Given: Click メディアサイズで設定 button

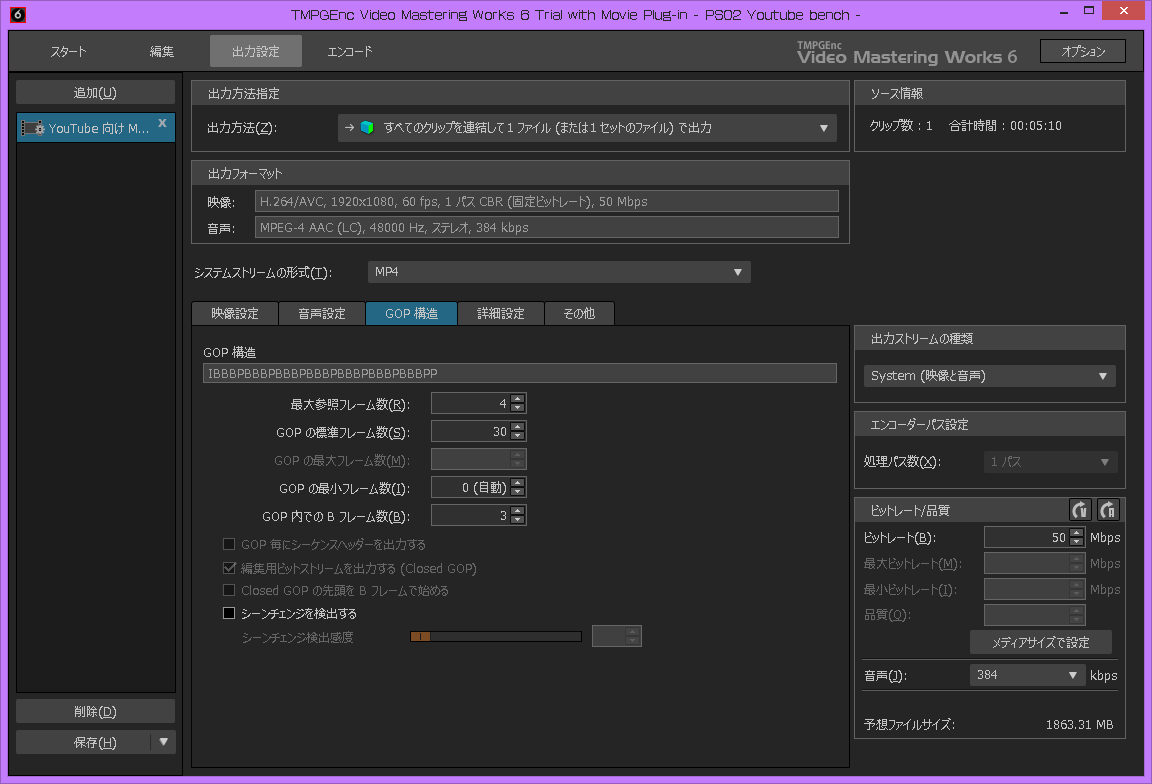Looking at the screenshot, I should tap(1041, 642).
